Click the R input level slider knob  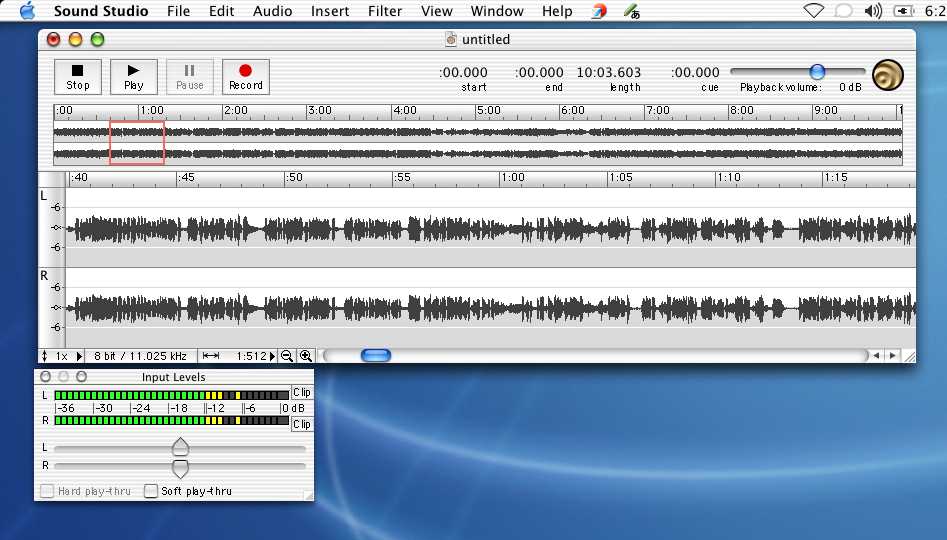click(x=180, y=468)
